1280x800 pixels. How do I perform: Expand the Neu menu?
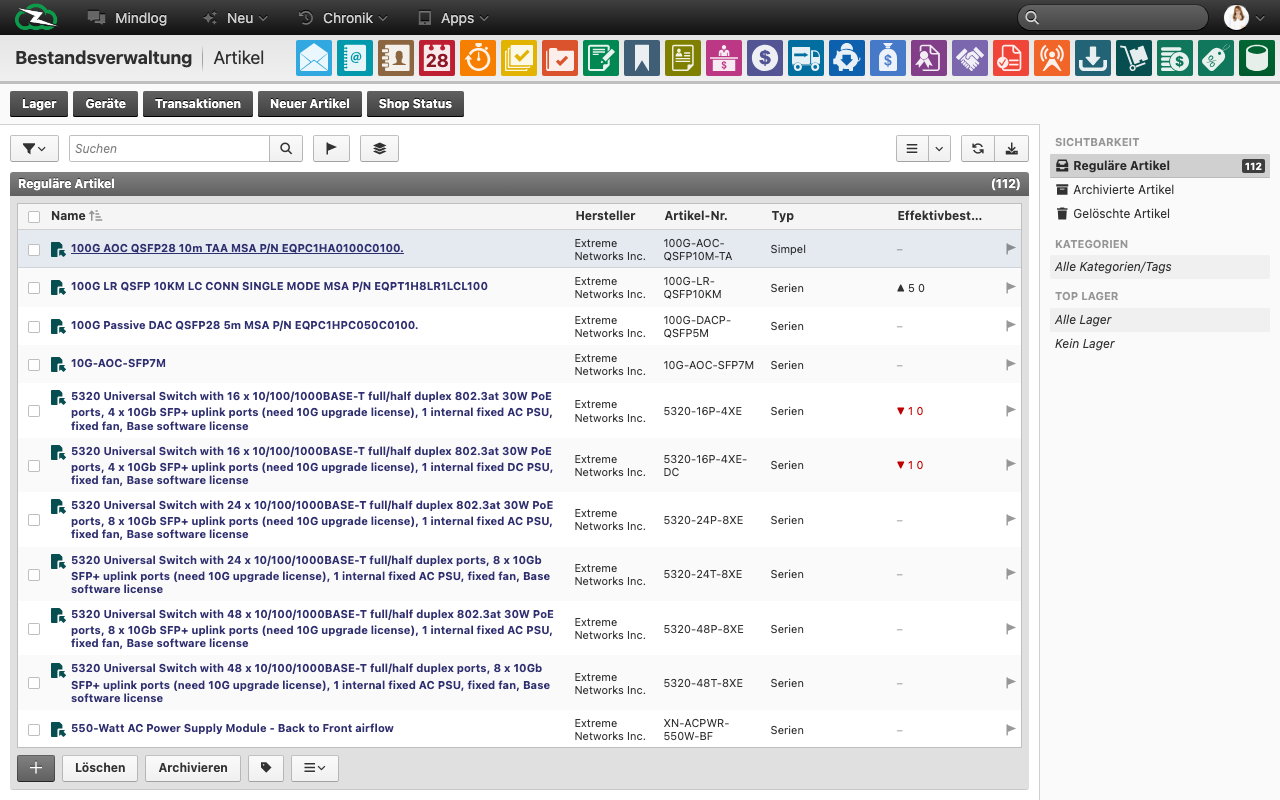point(235,18)
